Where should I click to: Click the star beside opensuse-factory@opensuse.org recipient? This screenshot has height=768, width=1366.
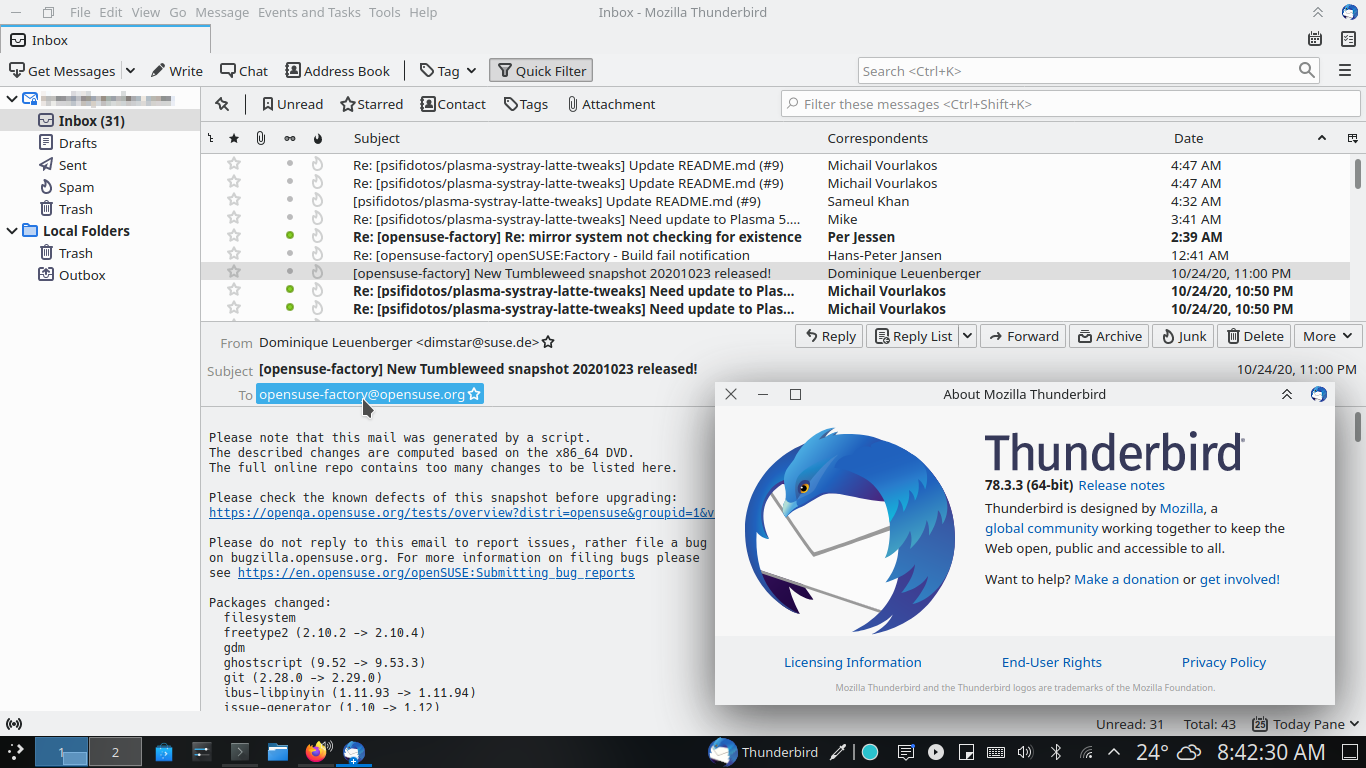tap(475, 394)
